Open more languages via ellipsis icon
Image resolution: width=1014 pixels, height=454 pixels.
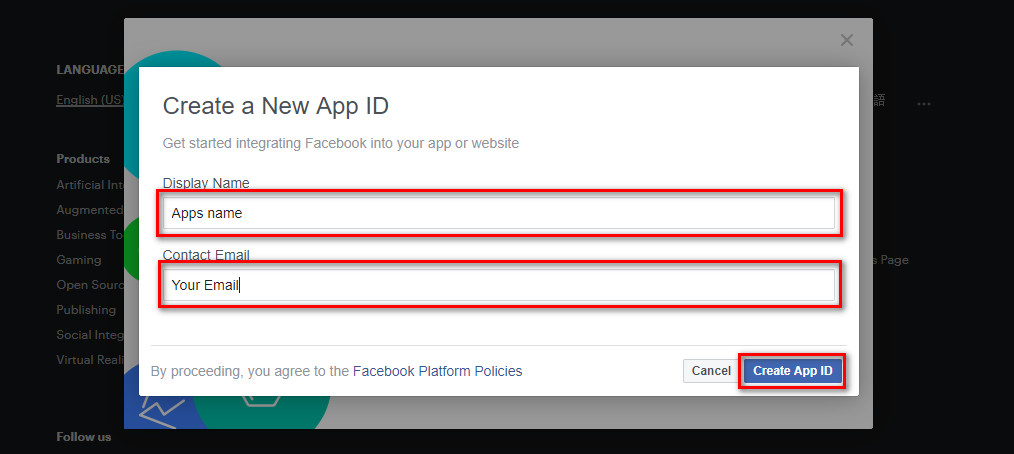click(923, 103)
